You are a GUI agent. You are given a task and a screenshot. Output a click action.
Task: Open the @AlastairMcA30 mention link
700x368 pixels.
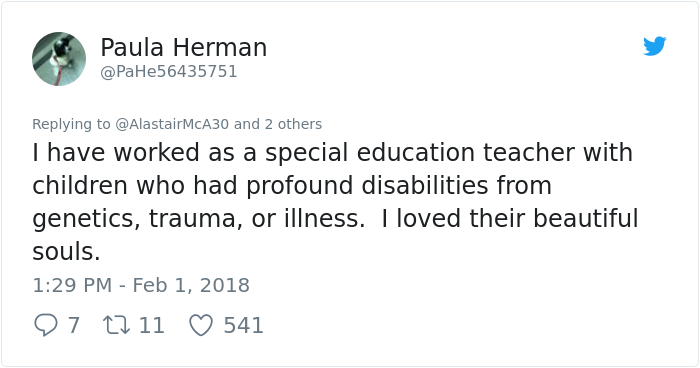click(x=172, y=124)
